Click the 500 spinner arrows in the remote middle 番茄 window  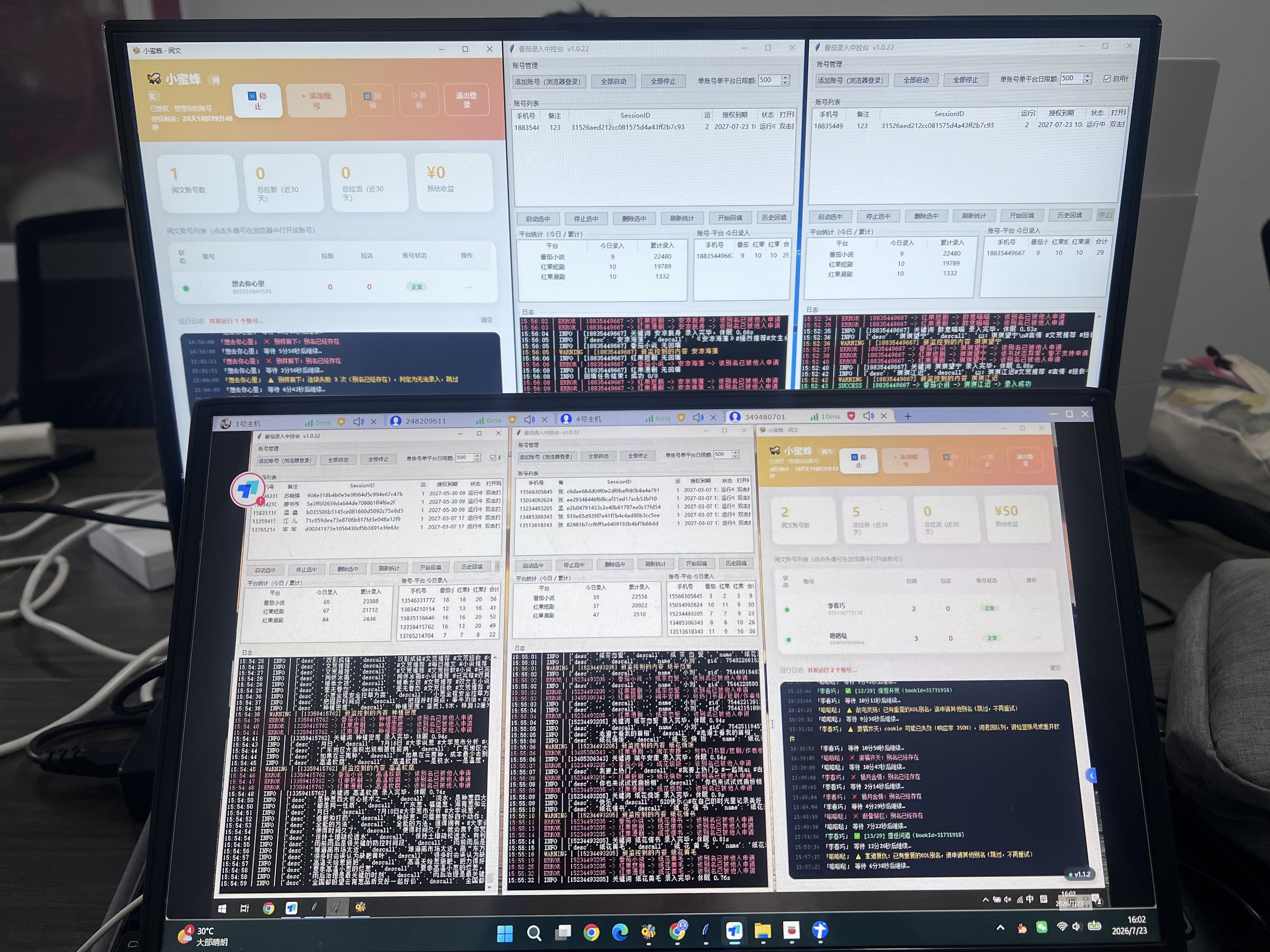click(x=735, y=455)
